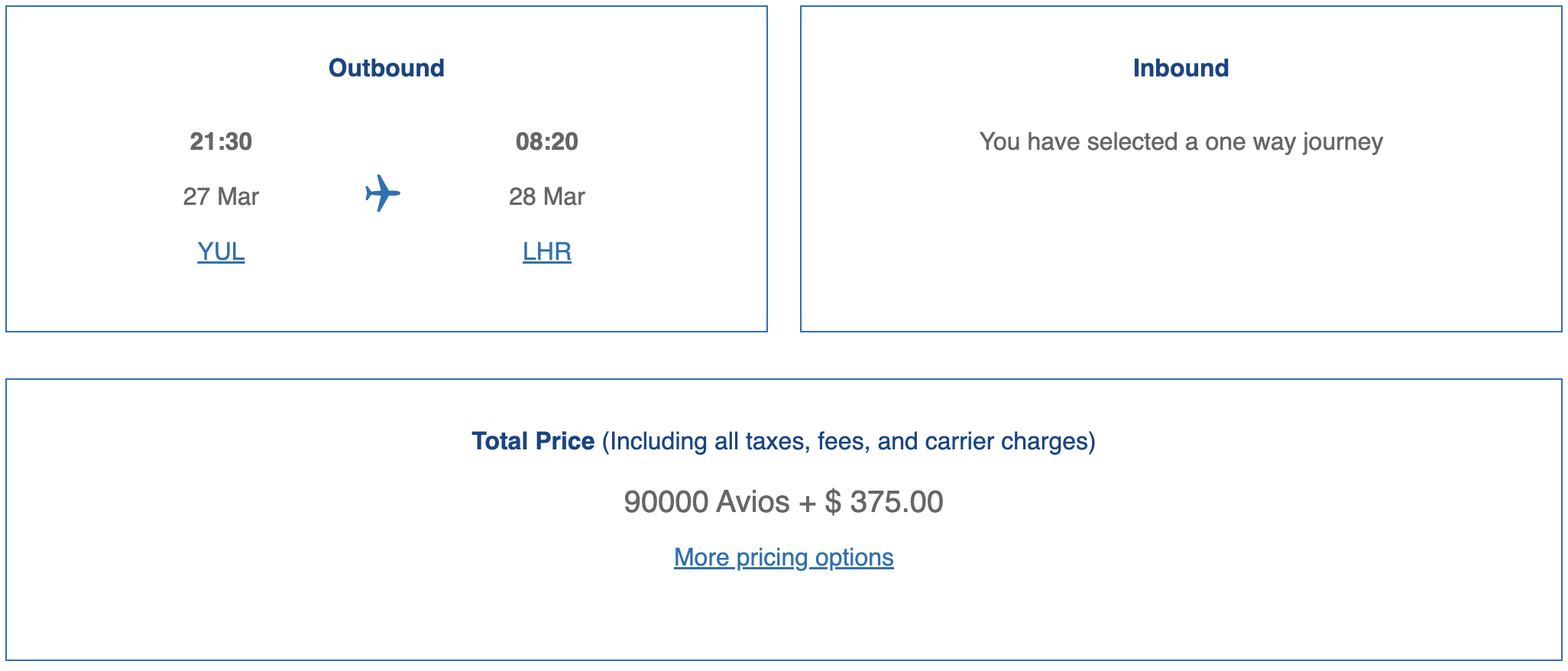
Task: Select the 90000 Avios amount
Action: click(x=707, y=502)
